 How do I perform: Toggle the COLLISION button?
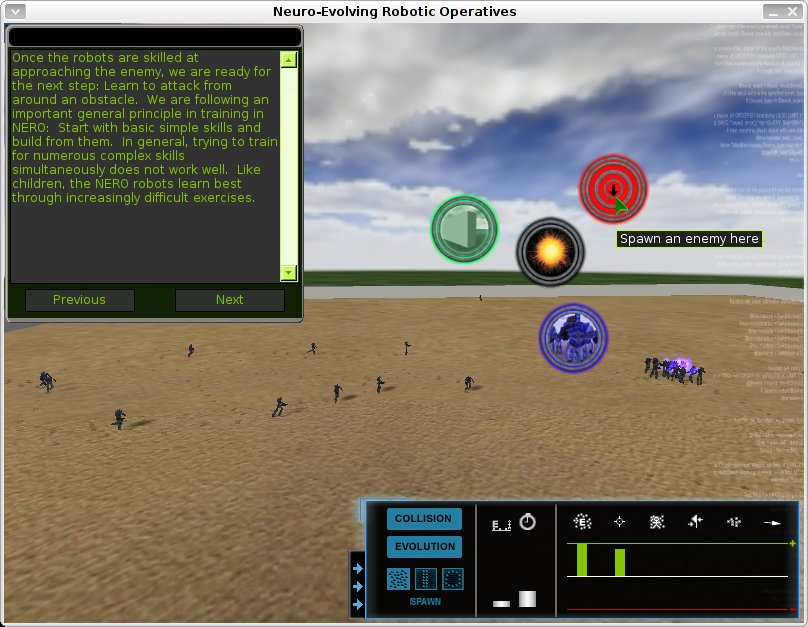pyautogui.click(x=424, y=519)
